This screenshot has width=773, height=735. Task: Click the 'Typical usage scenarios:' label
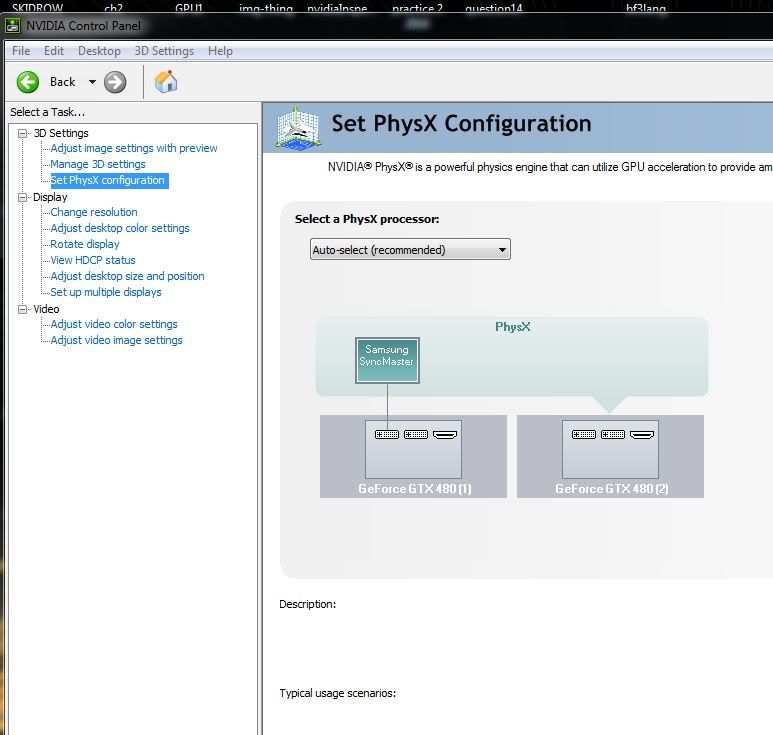tap(338, 693)
